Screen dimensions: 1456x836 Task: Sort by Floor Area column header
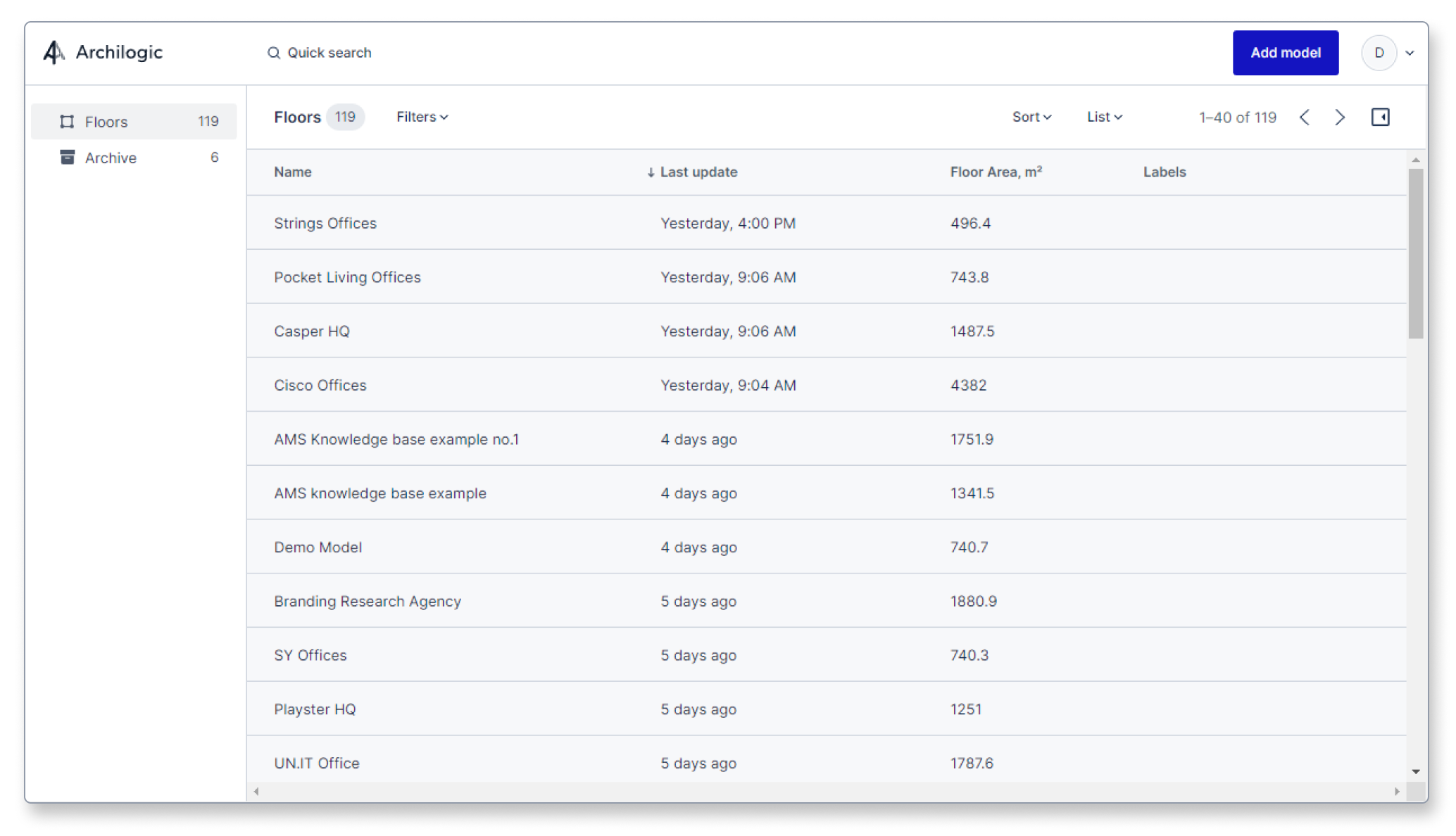(996, 172)
